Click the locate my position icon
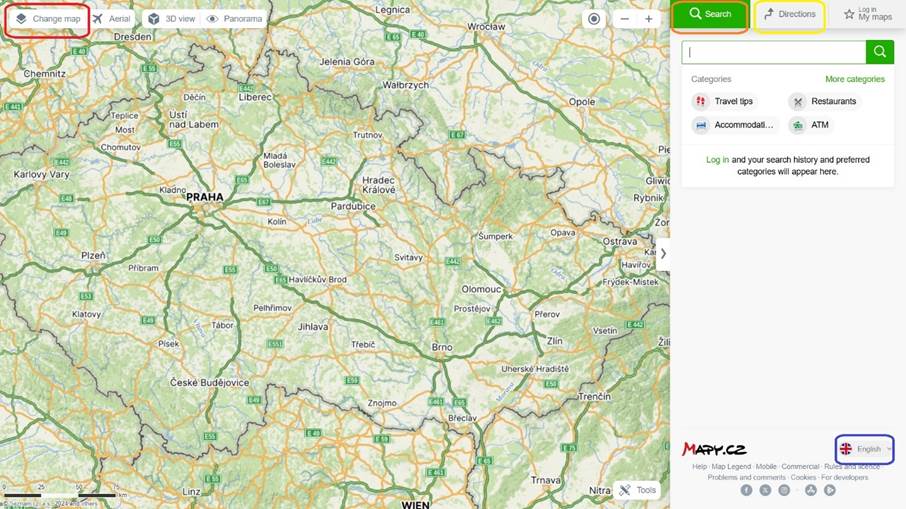906x509 pixels. pyautogui.click(x=594, y=19)
